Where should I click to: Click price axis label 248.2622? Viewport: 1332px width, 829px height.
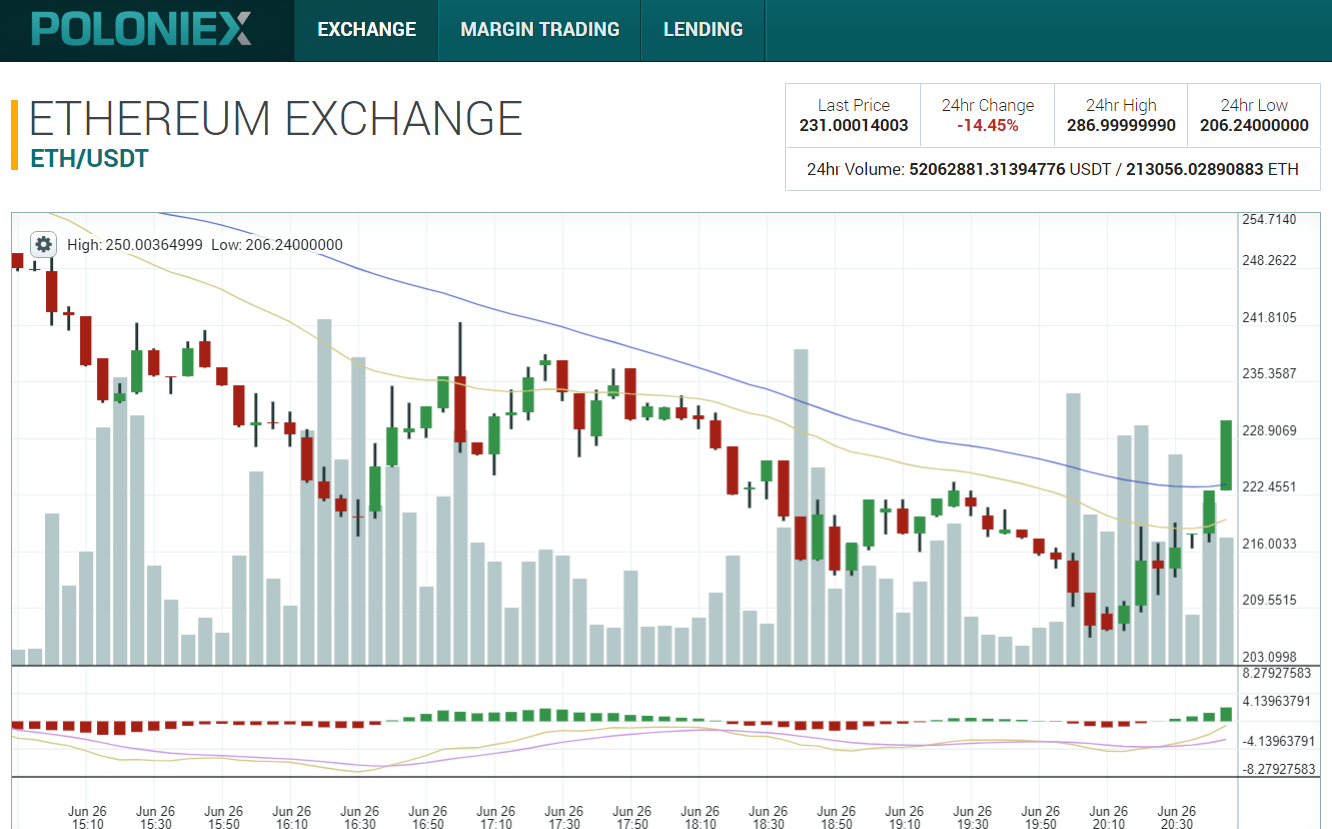tap(1268, 261)
